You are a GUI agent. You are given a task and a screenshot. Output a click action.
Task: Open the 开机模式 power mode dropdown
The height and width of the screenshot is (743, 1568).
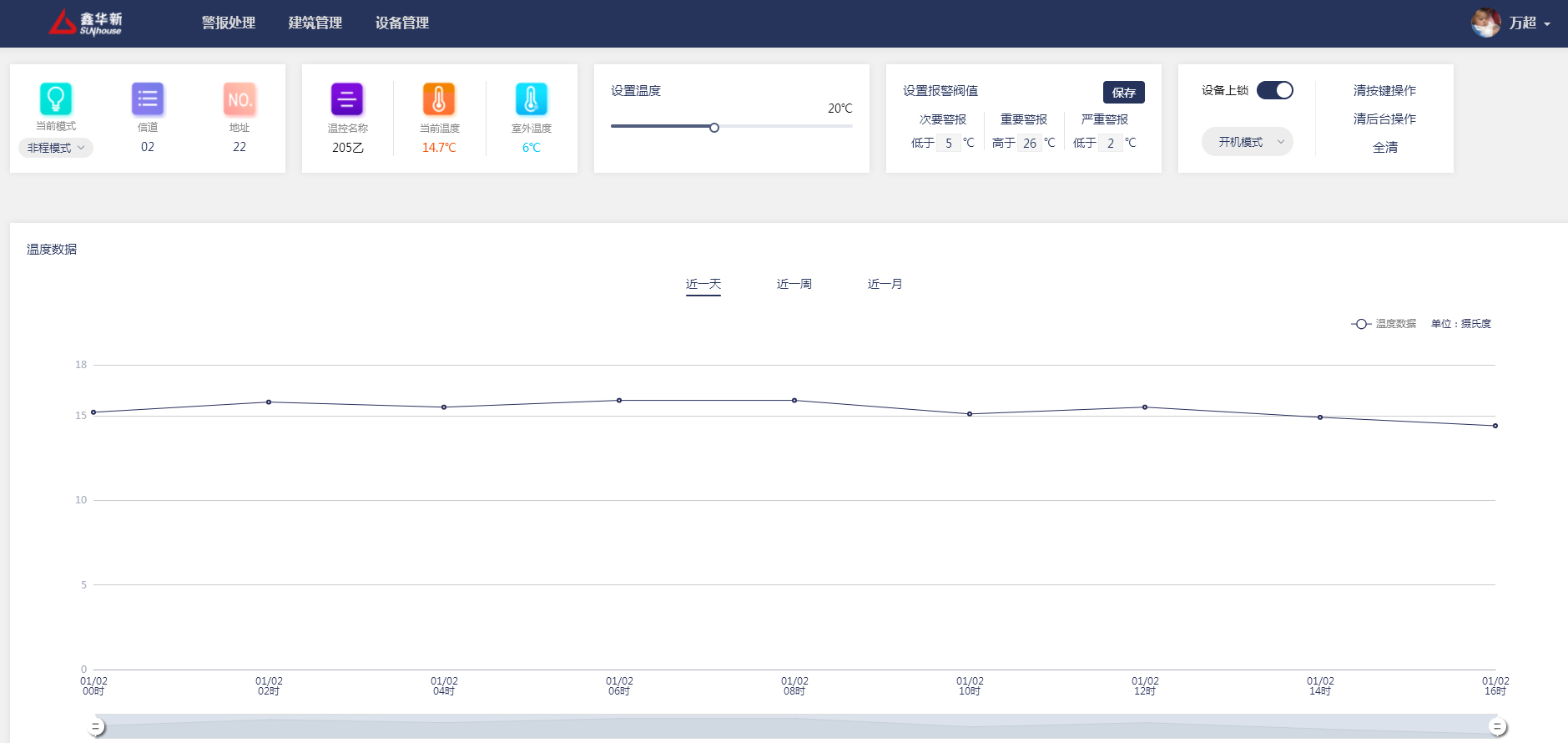(1247, 142)
